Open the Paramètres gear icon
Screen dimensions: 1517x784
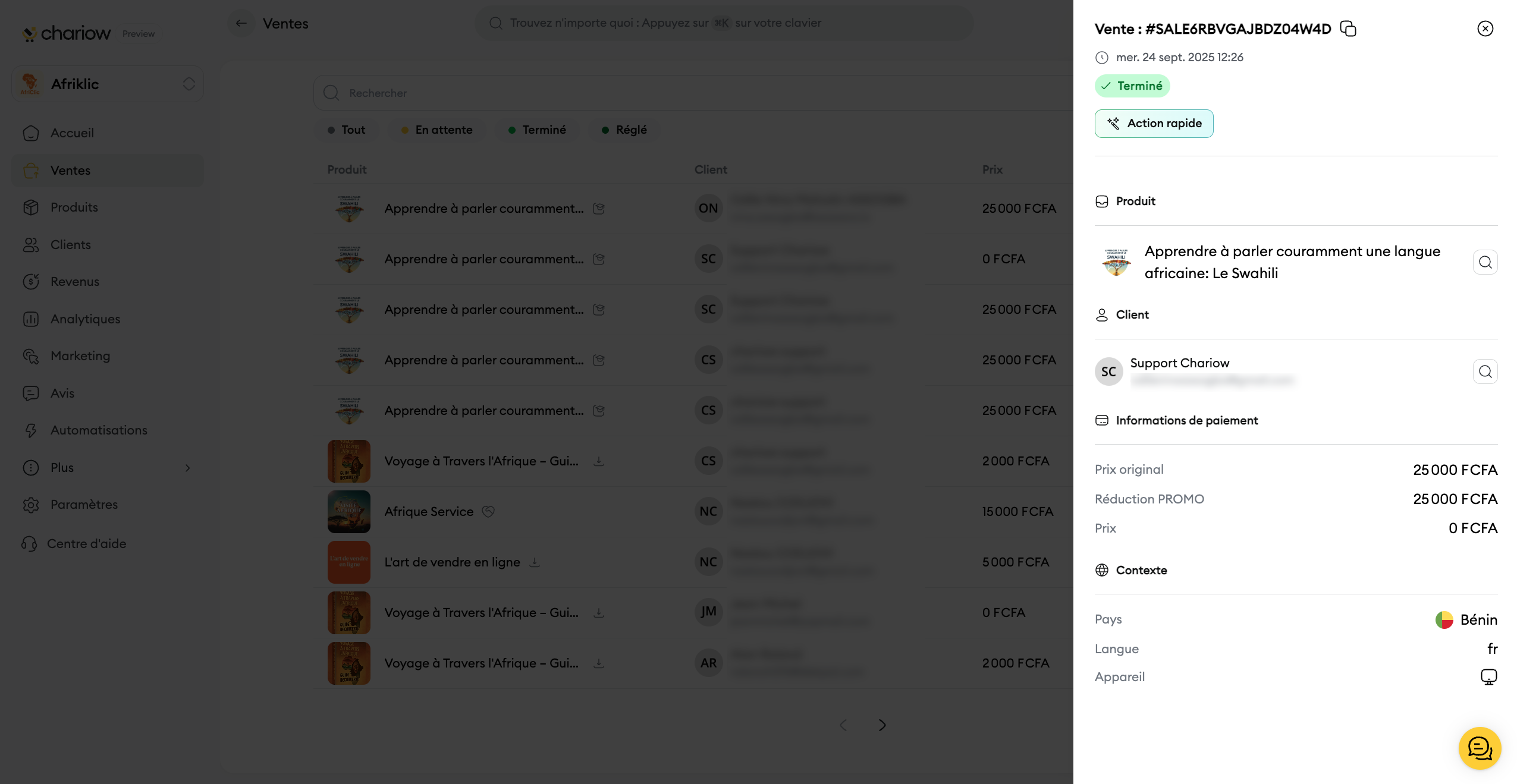tap(31, 505)
